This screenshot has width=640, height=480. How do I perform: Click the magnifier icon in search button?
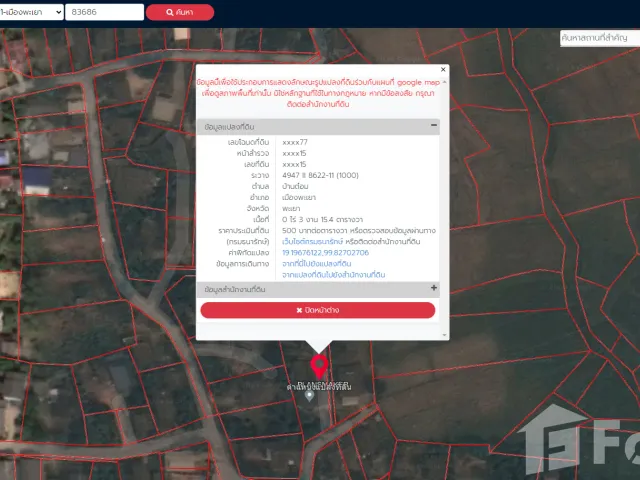[170, 12]
